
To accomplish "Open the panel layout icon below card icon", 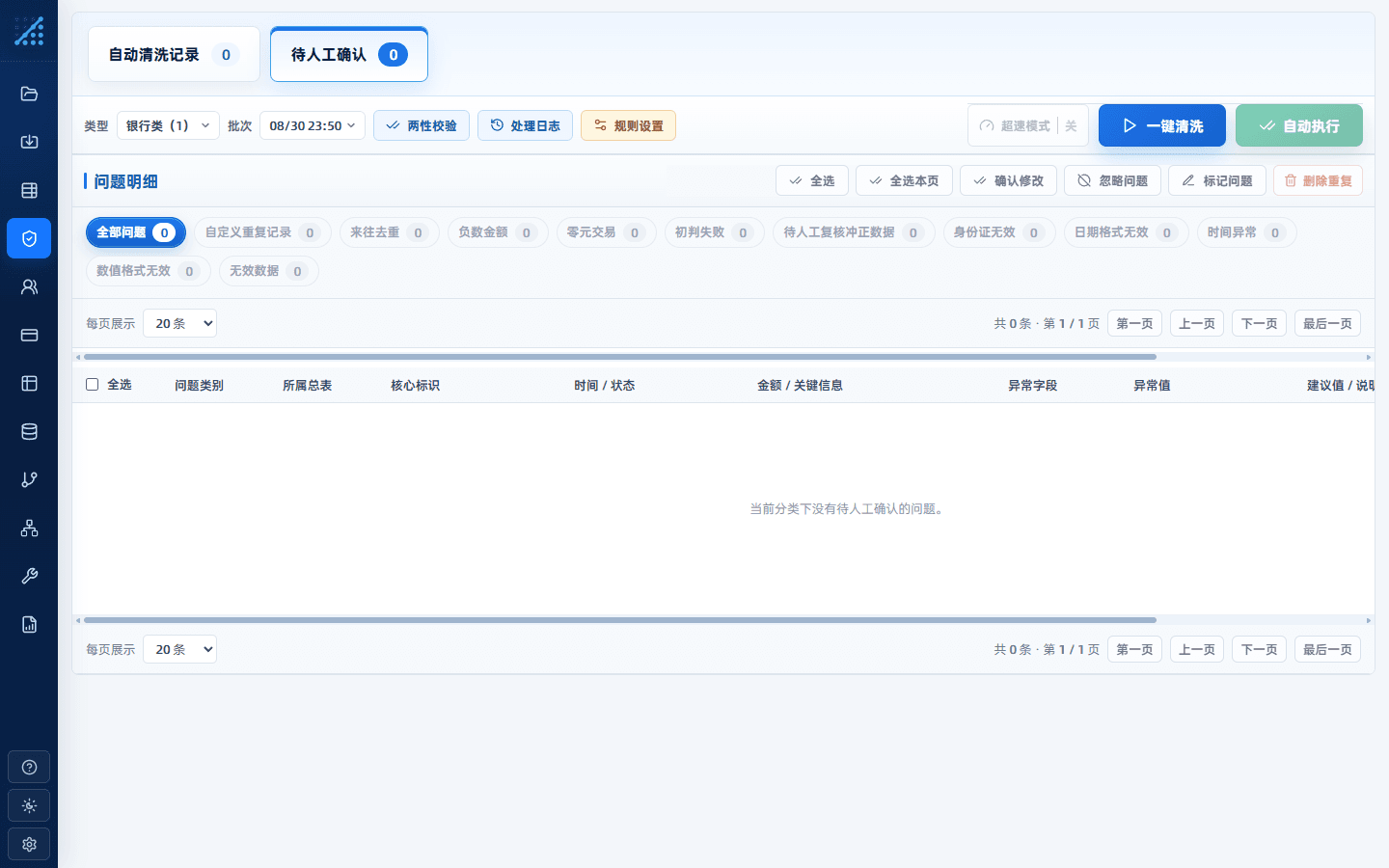I will (x=29, y=383).
